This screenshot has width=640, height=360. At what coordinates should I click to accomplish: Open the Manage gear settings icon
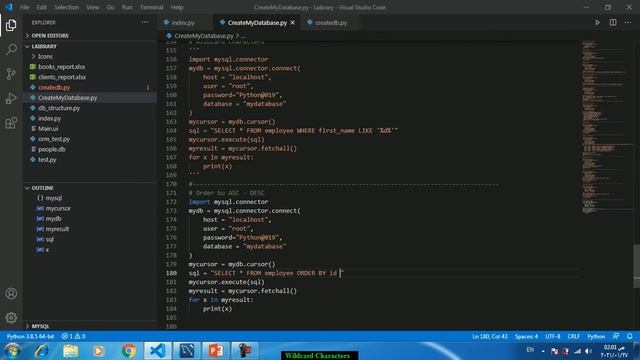pyautogui.click(x=11, y=318)
